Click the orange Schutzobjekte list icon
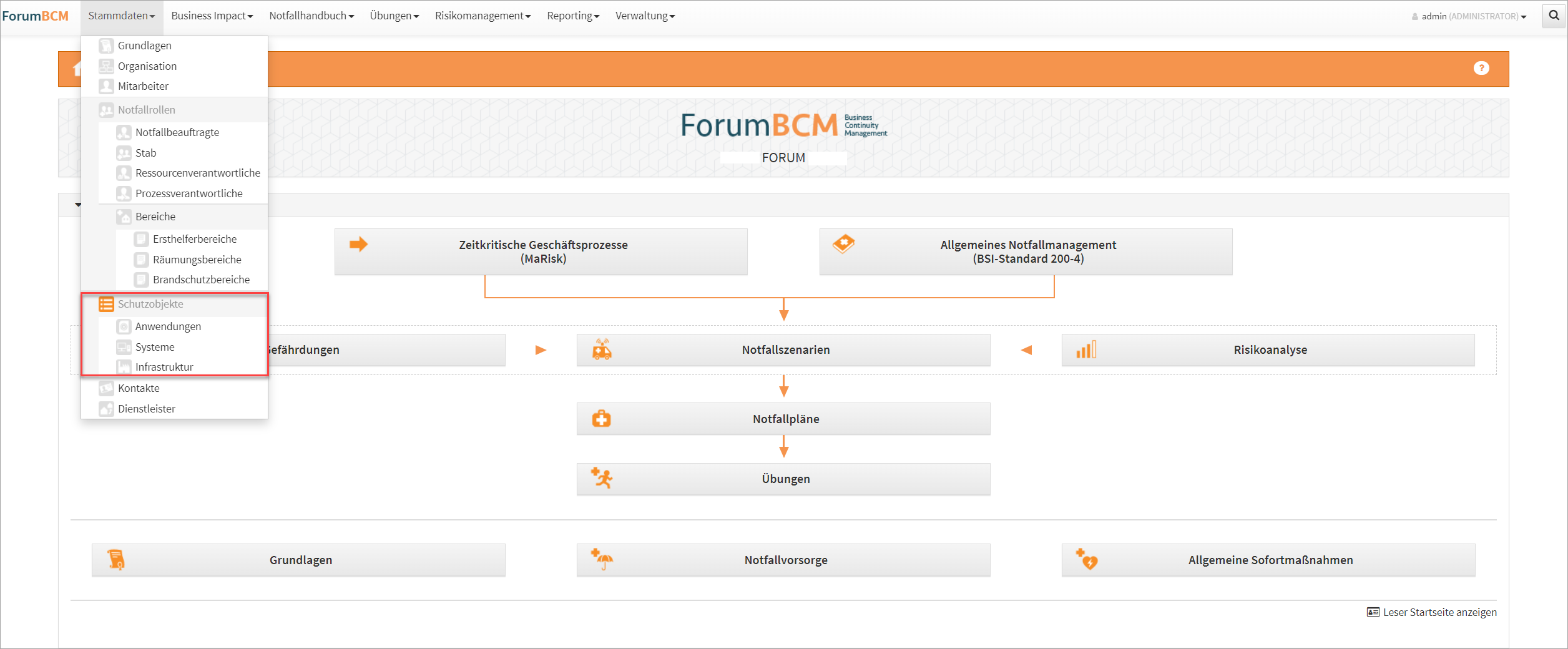The height and width of the screenshot is (649, 1568). pyautogui.click(x=106, y=304)
